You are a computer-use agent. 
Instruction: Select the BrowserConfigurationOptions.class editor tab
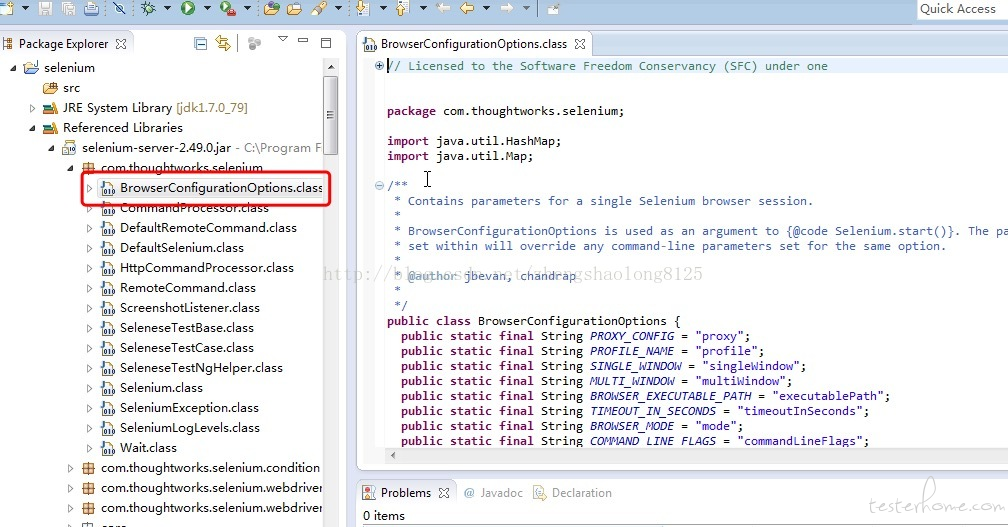point(474,44)
